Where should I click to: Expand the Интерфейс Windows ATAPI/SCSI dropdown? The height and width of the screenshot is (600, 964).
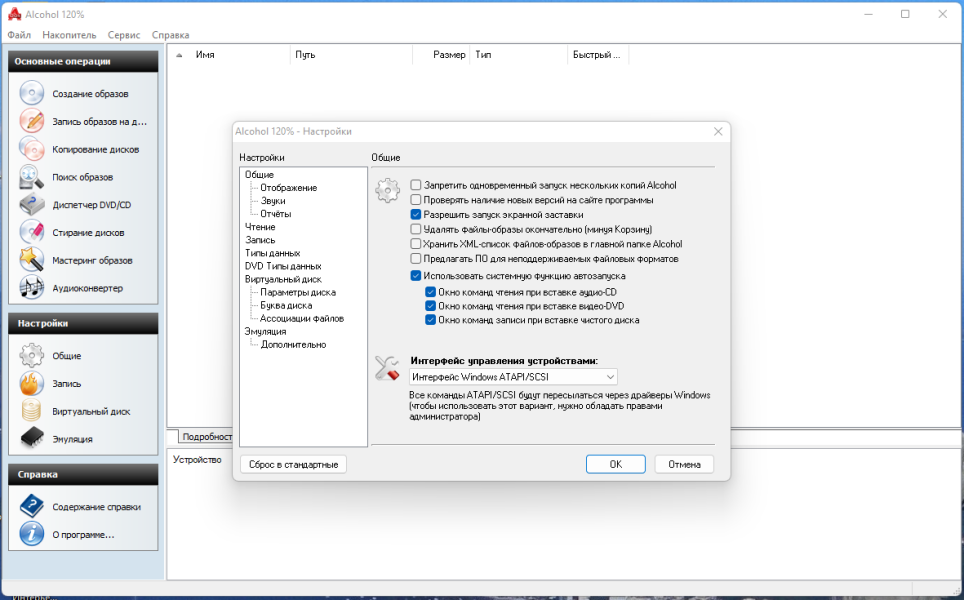[513, 377]
